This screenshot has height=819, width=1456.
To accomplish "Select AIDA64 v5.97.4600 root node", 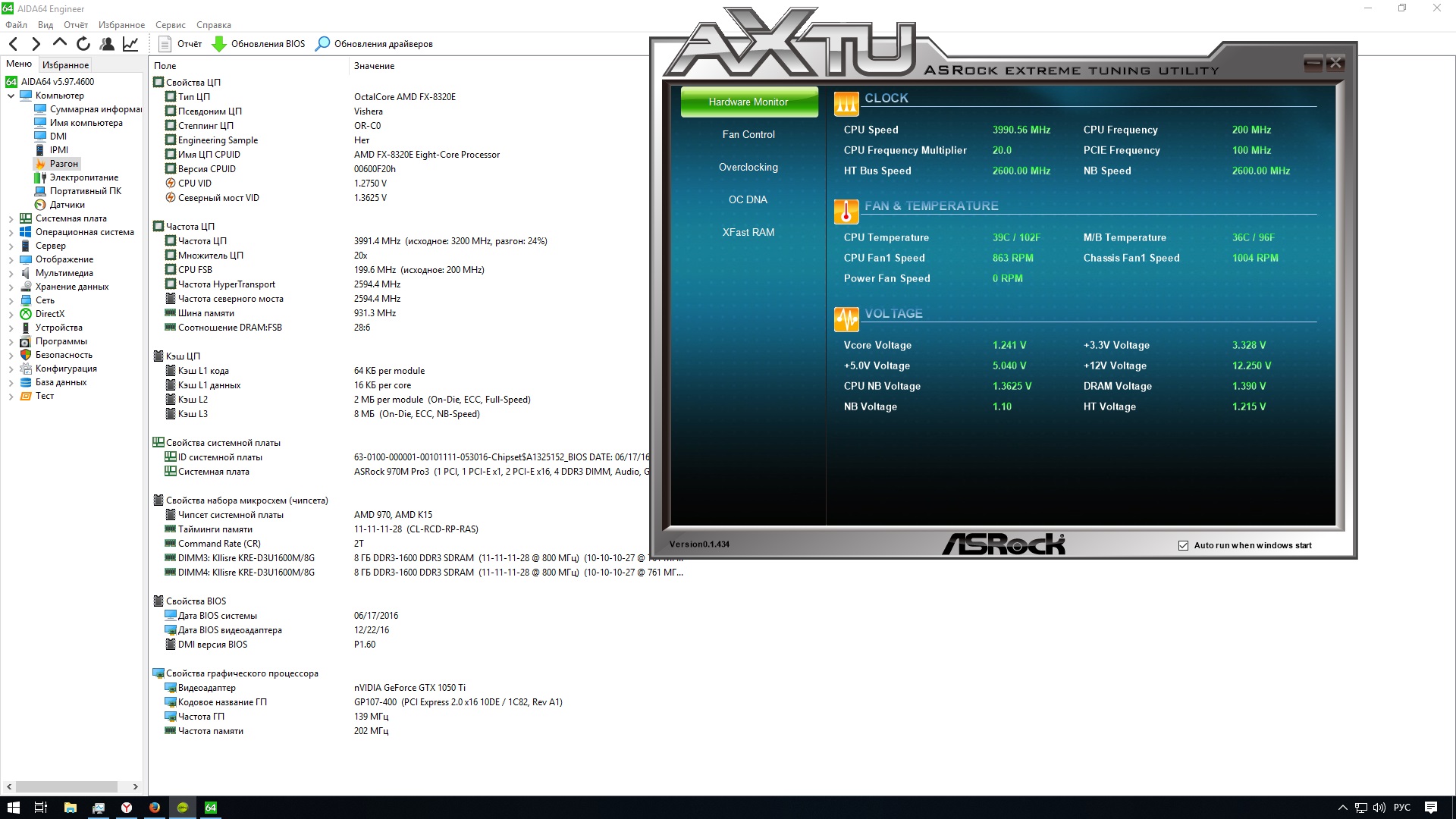I will pyautogui.click(x=50, y=82).
